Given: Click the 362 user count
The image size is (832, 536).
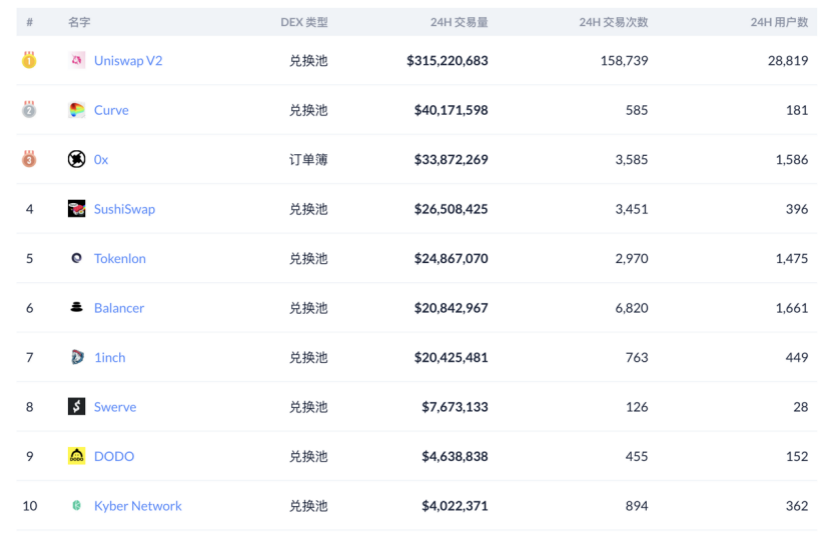Looking at the screenshot, I should pos(797,506).
